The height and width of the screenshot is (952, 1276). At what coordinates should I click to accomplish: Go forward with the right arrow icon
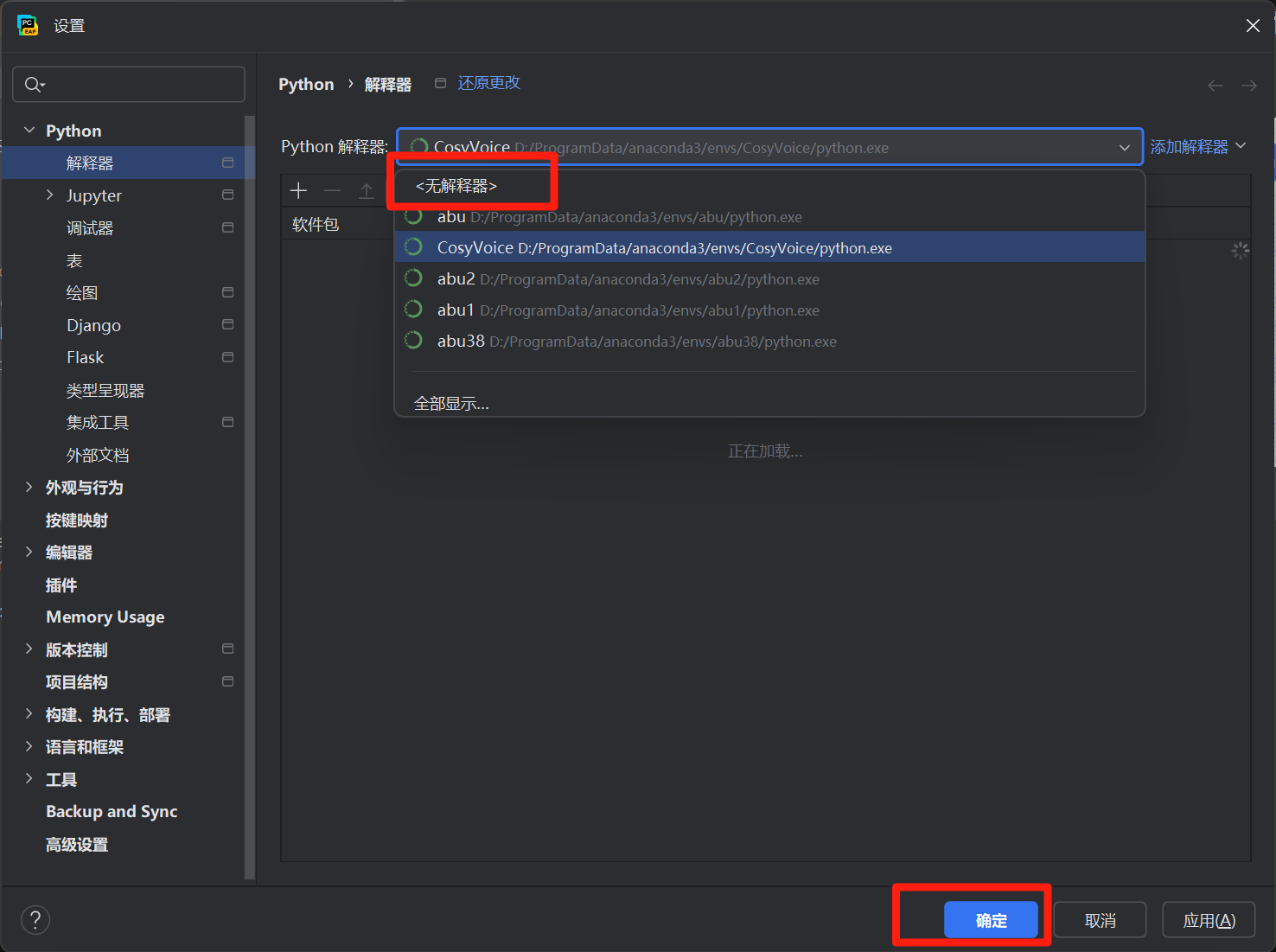[1248, 85]
